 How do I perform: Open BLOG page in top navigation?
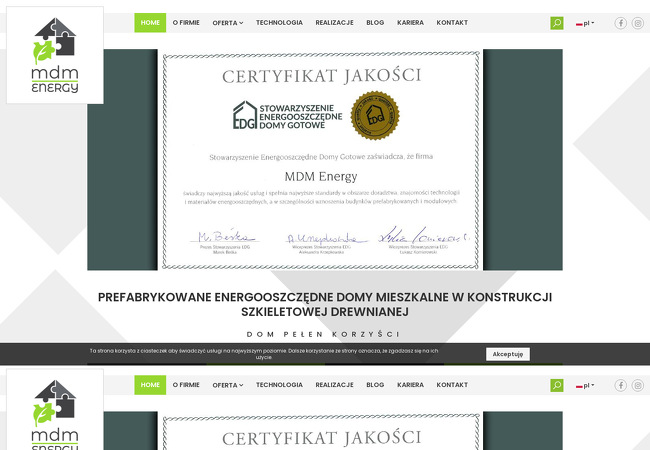[x=375, y=23]
